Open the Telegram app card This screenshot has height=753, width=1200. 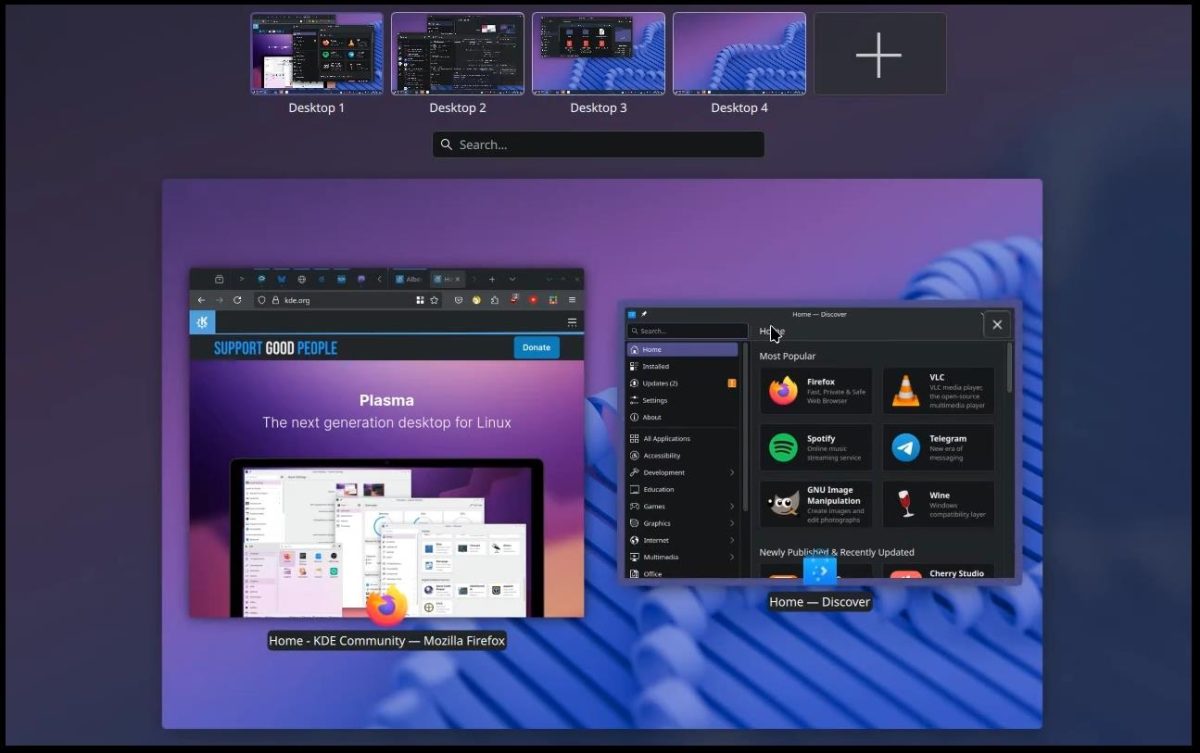click(938, 447)
